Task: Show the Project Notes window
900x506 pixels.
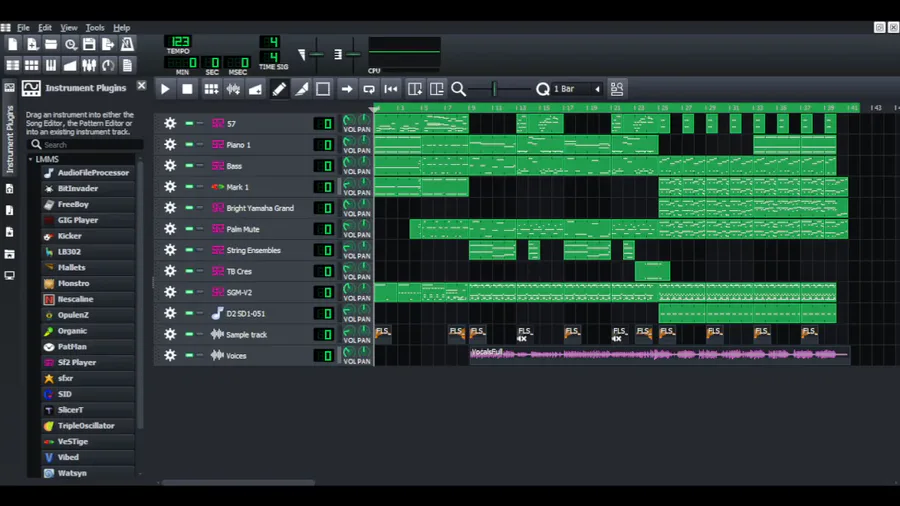Action: coord(127,65)
